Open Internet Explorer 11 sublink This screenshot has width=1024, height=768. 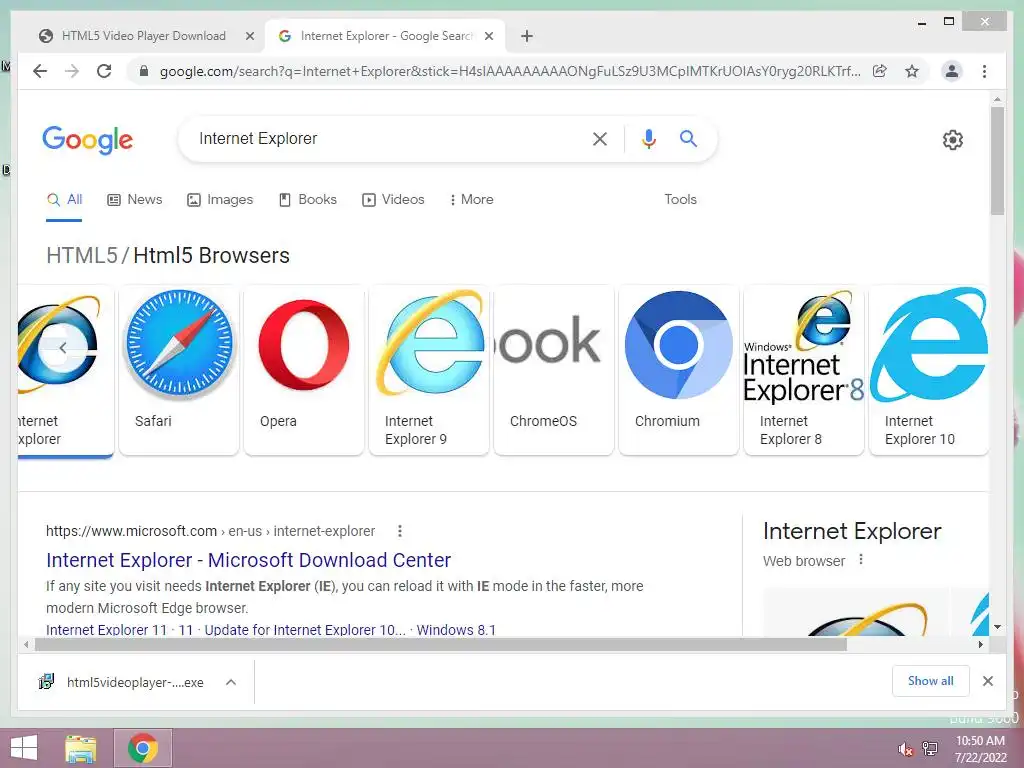click(106, 630)
